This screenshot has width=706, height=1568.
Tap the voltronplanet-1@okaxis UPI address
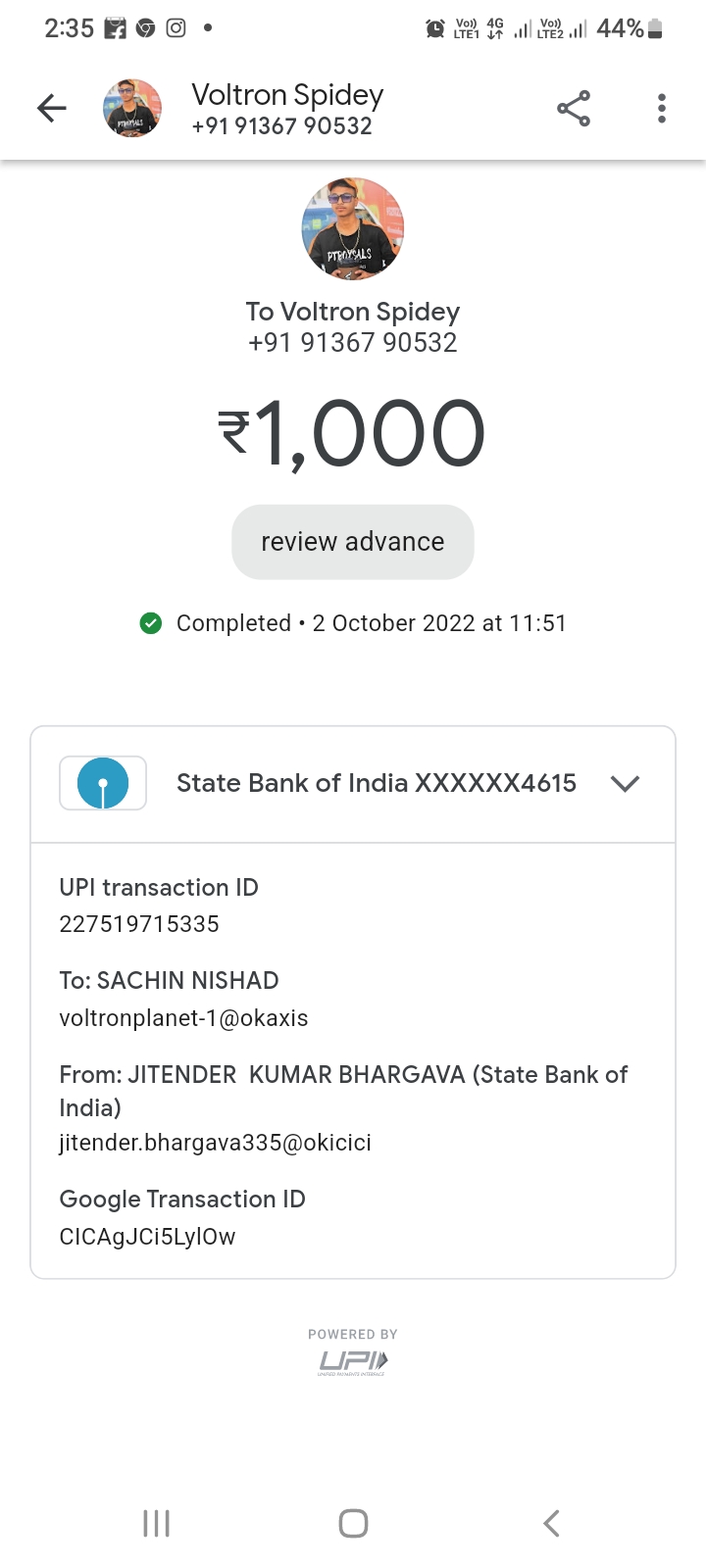183,1018
